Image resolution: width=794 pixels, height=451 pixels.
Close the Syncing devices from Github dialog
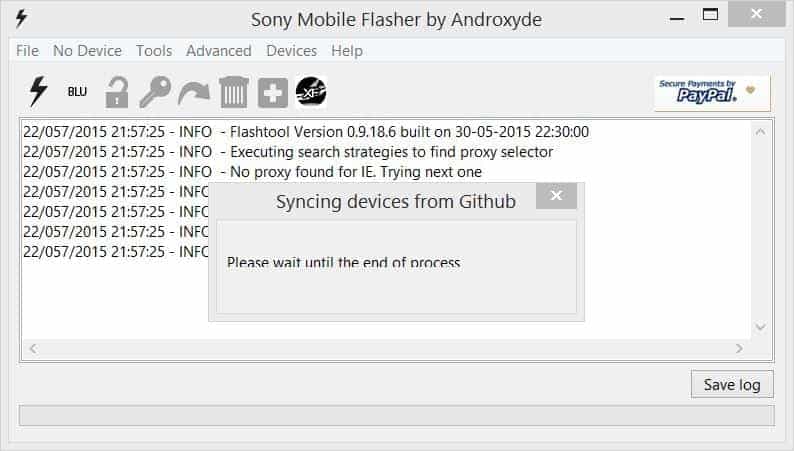click(x=556, y=196)
